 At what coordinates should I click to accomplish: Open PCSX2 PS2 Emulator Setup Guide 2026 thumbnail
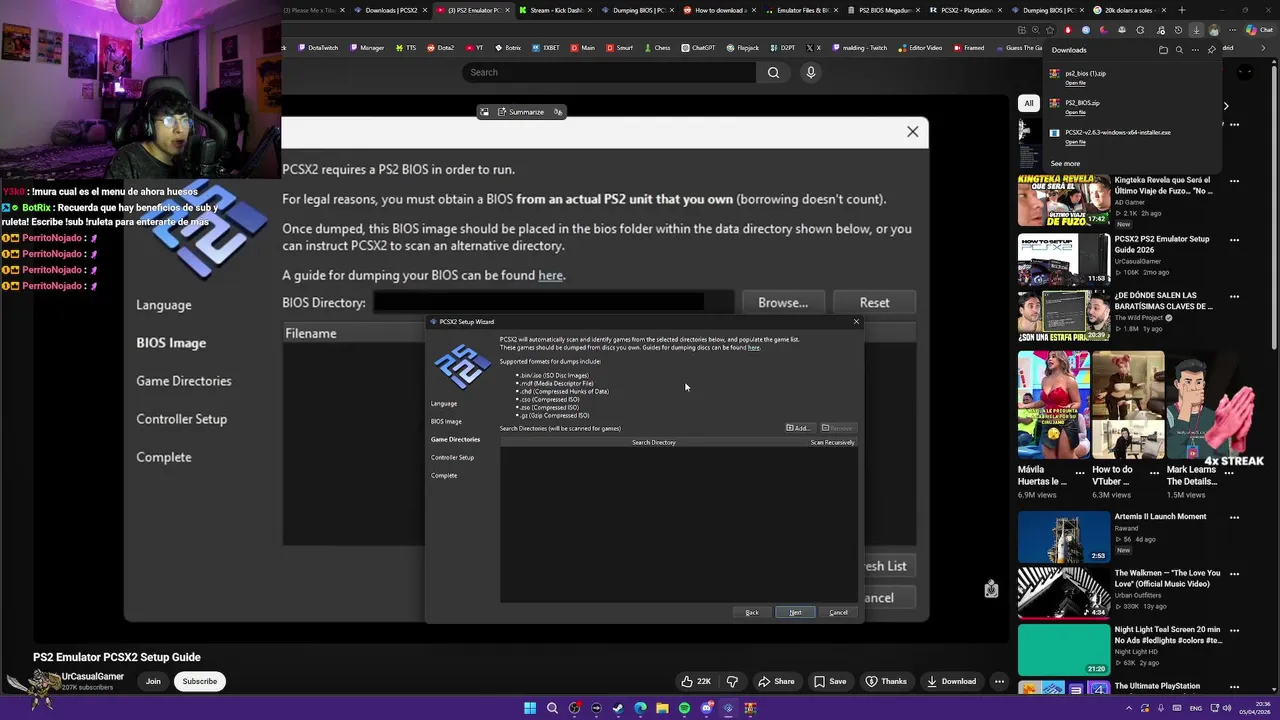point(1063,260)
